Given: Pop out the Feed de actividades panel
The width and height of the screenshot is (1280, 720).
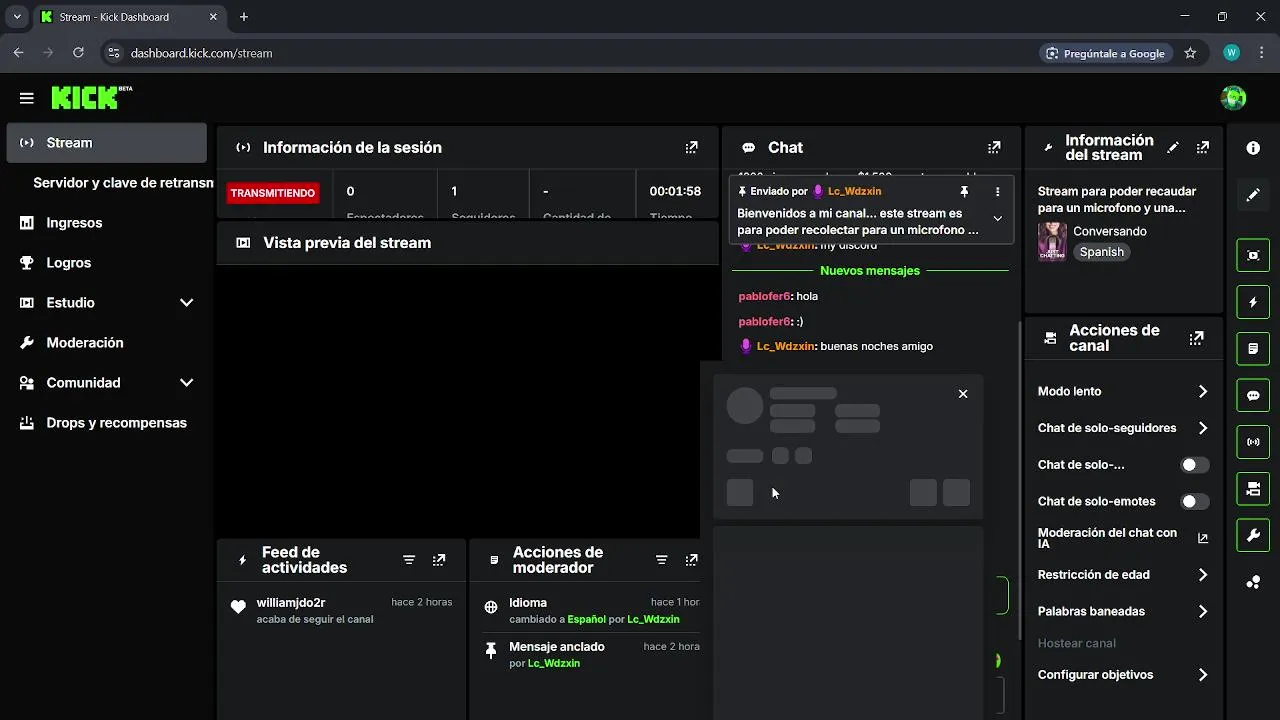Looking at the screenshot, I should pyautogui.click(x=439, y=560).
